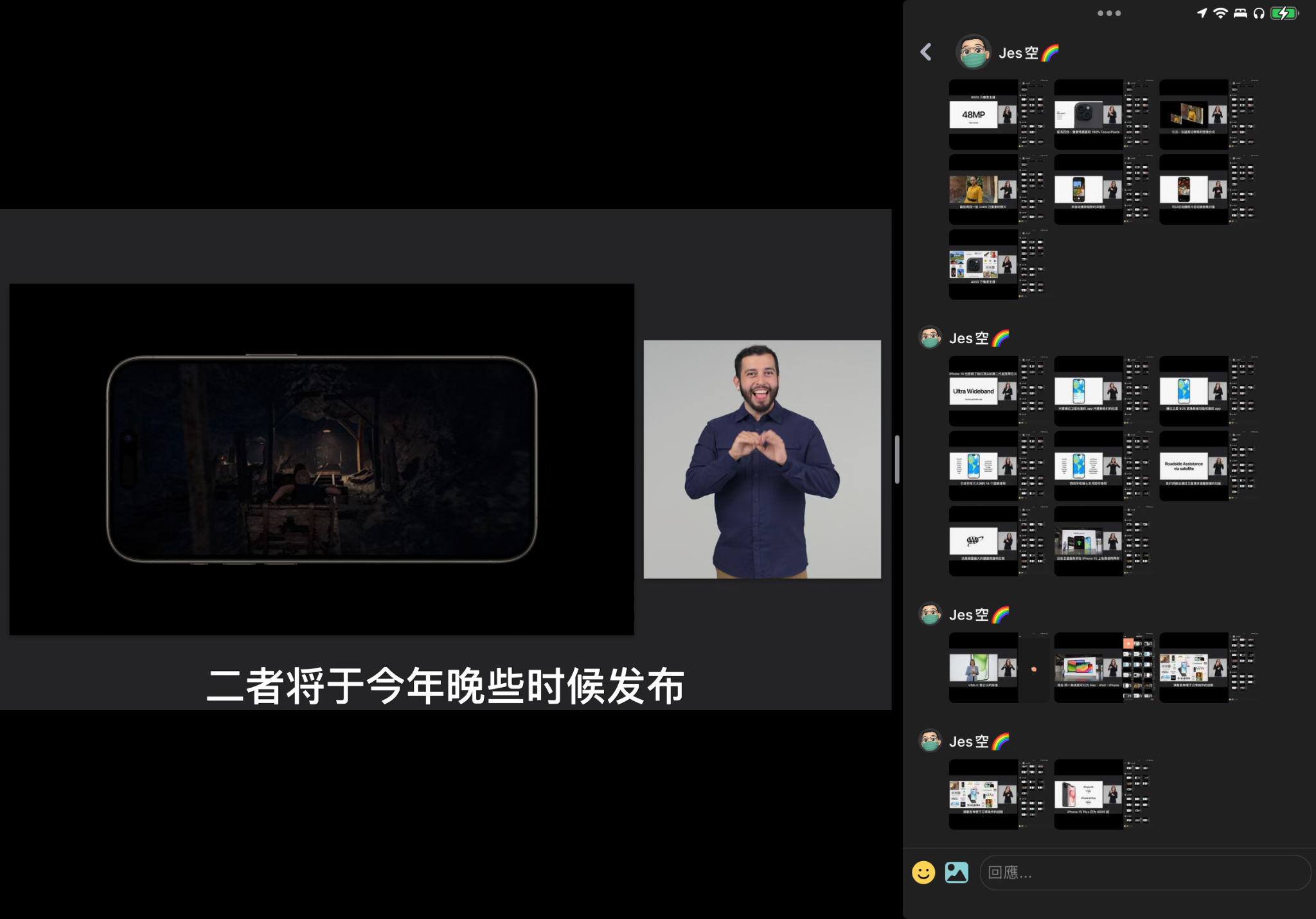Open the emoji picker smiley icon
The height and width of the screenshot is (919, 1316).
point(923,872)
